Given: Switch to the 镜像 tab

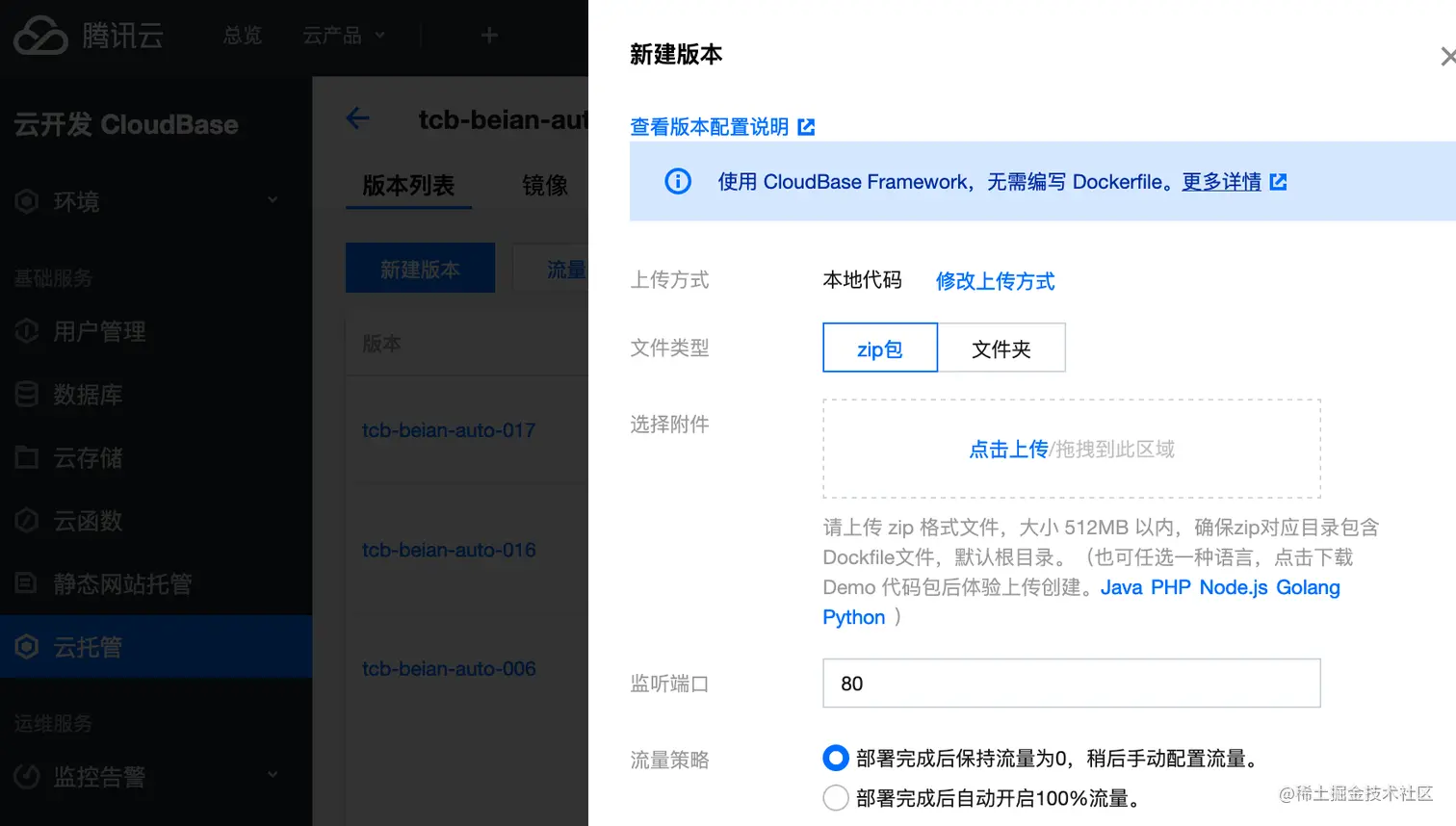Looking at the screenshot, I should pos(545,185).
